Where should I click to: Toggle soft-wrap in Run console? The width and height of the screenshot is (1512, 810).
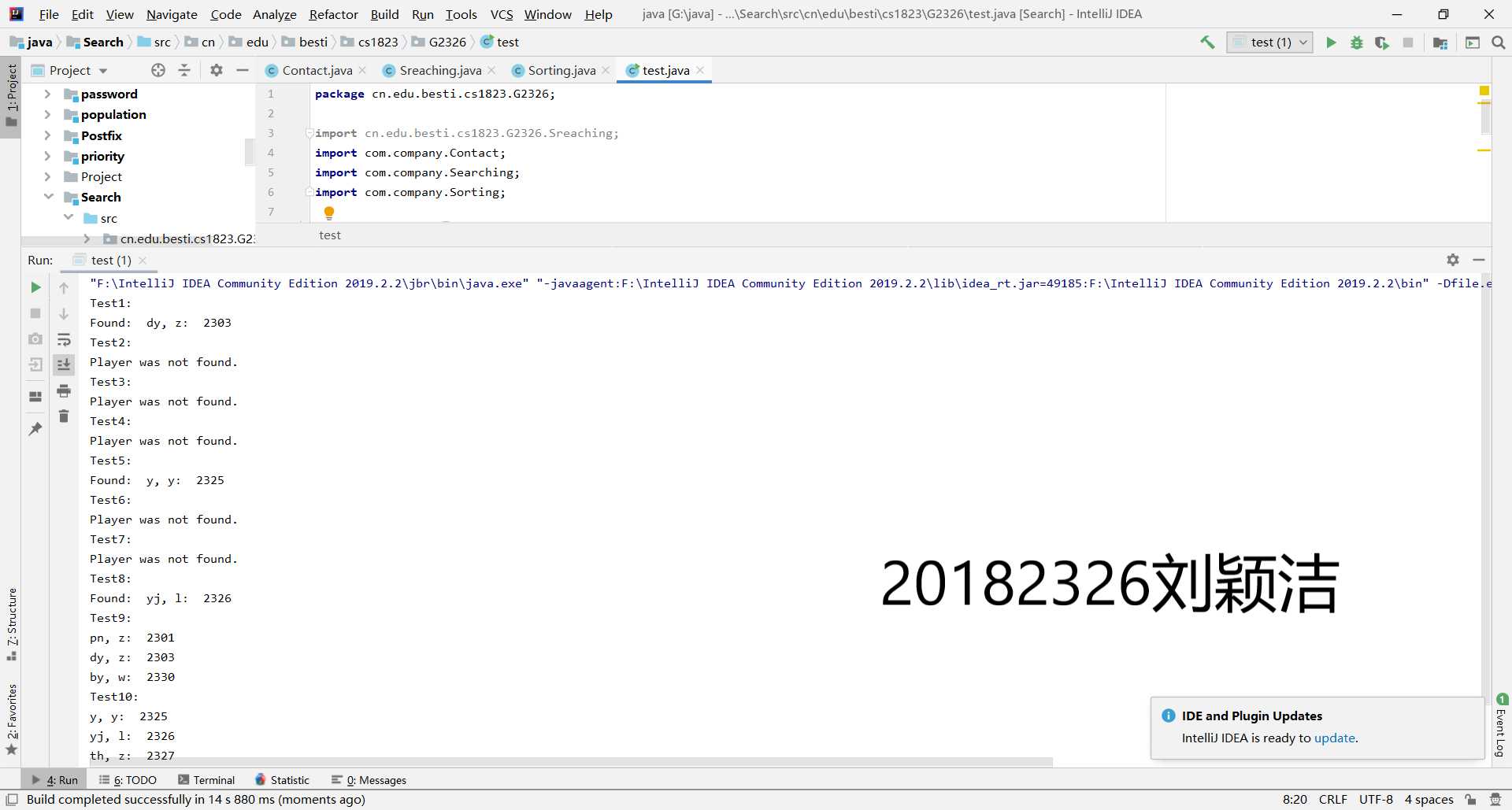[64, 339]
